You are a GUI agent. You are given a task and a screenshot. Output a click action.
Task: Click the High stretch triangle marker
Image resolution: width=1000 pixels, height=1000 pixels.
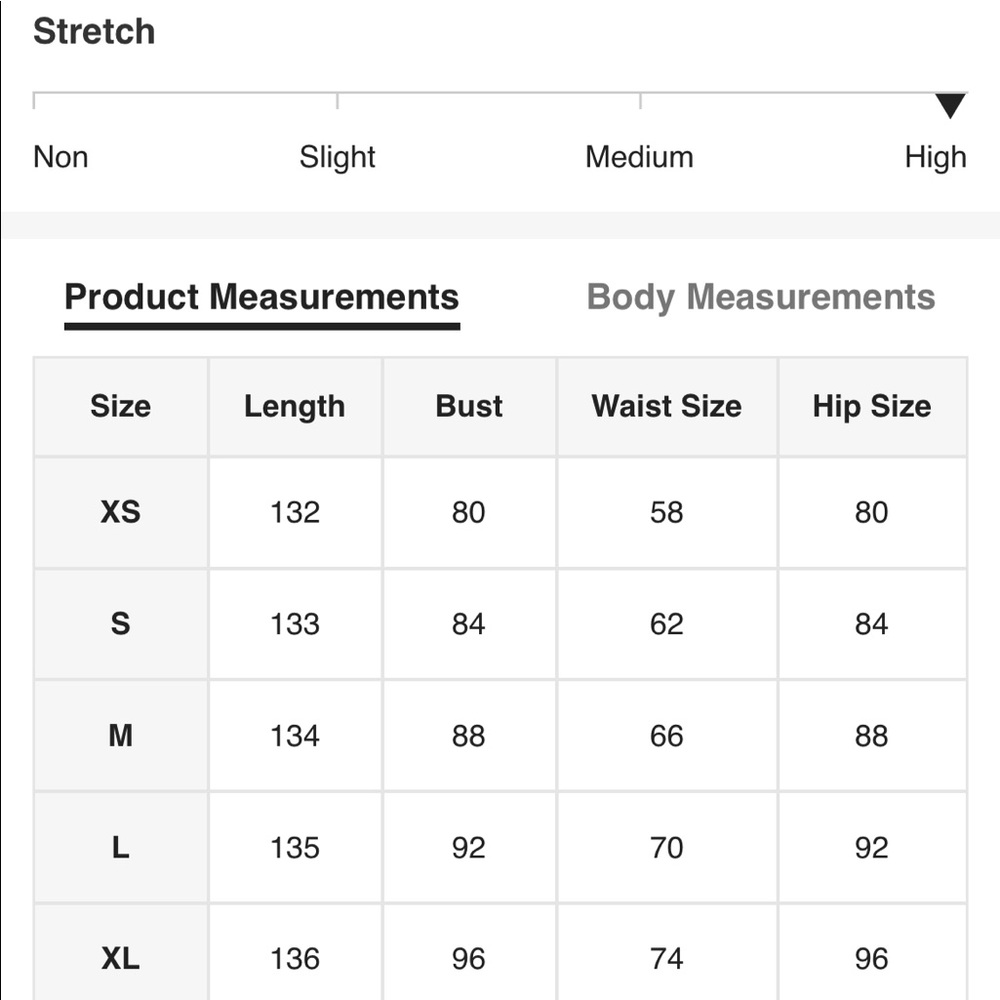950,105
